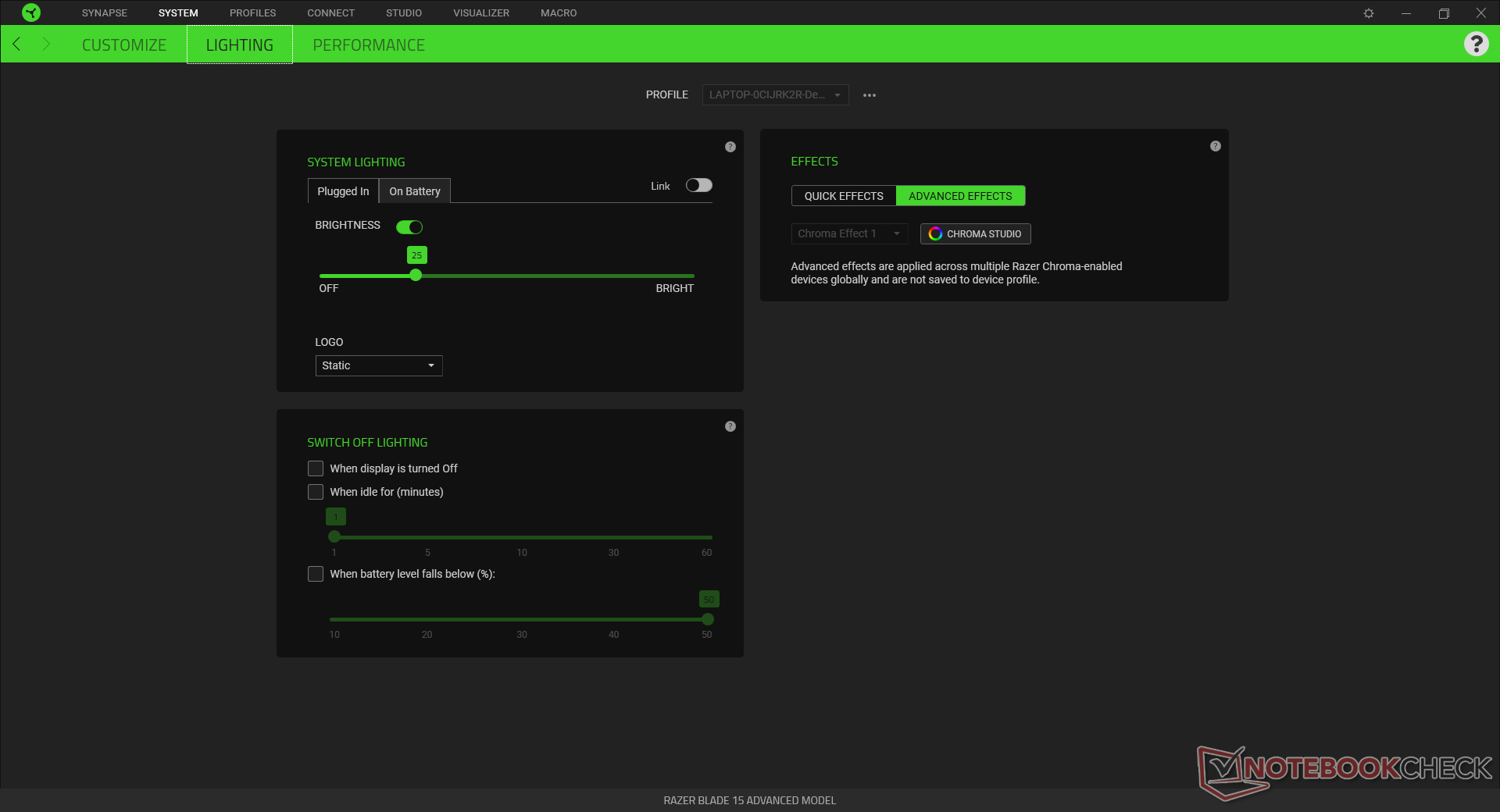Screen dimensions: 1500x812
Task: Go forward with the right arrow
Action: click(46, 45)
